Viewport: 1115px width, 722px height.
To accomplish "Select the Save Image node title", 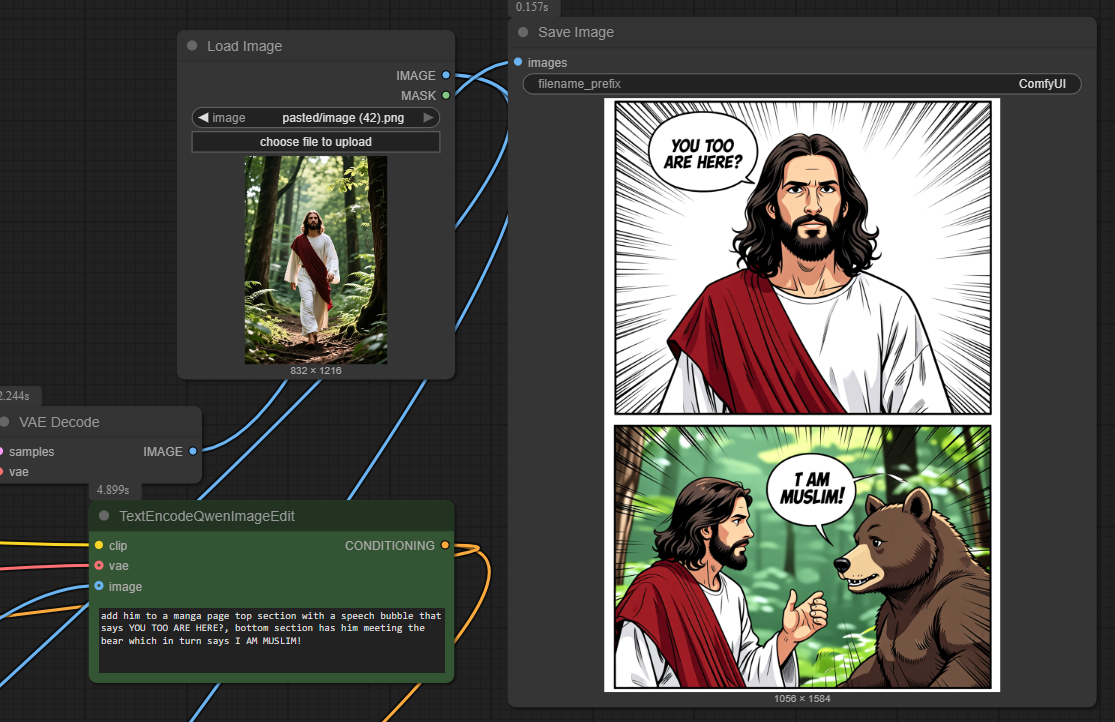I will click(576, 32).
